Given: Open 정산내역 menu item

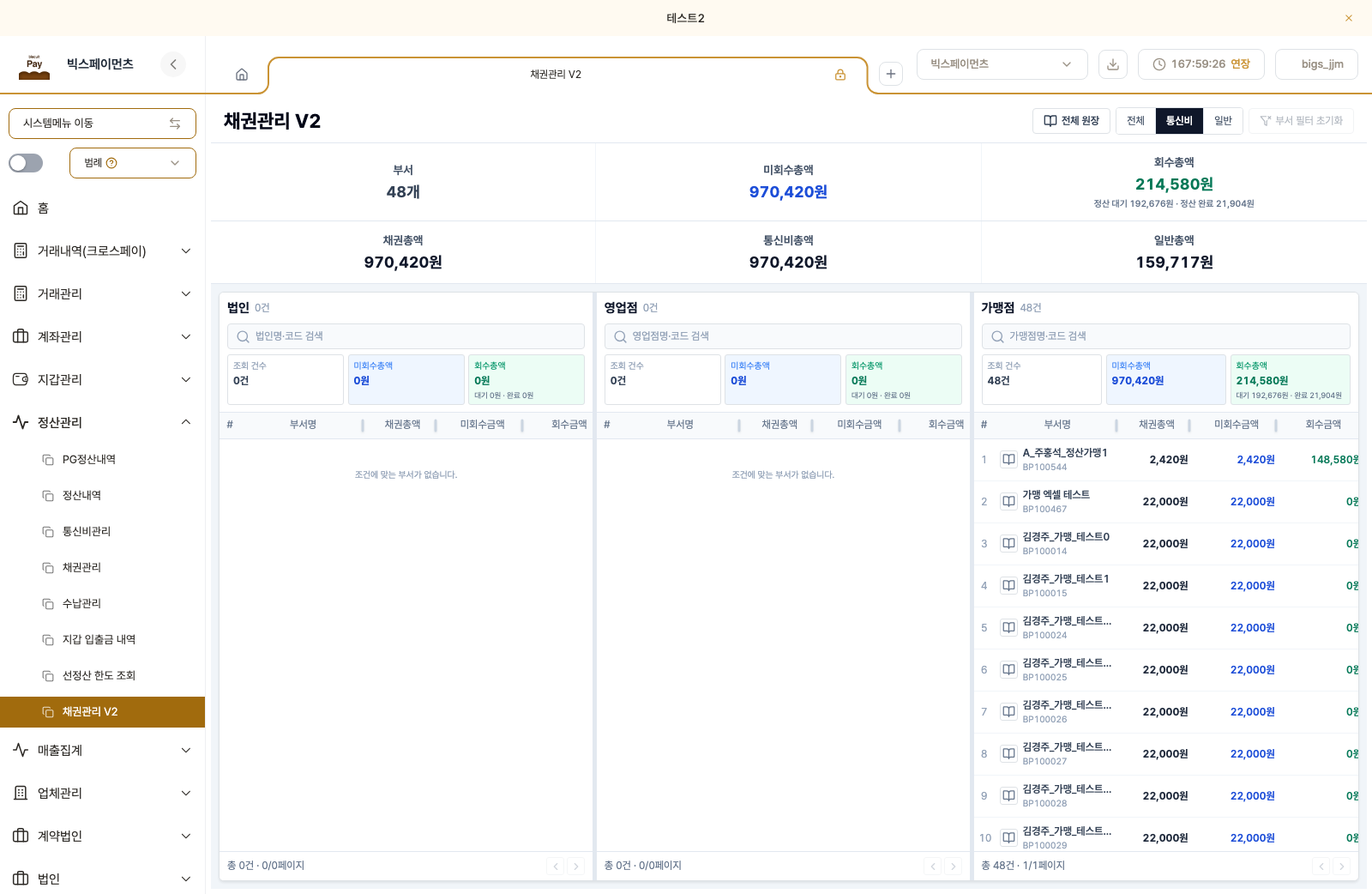Looking at the screenshot, I should (x=81, y=496).
